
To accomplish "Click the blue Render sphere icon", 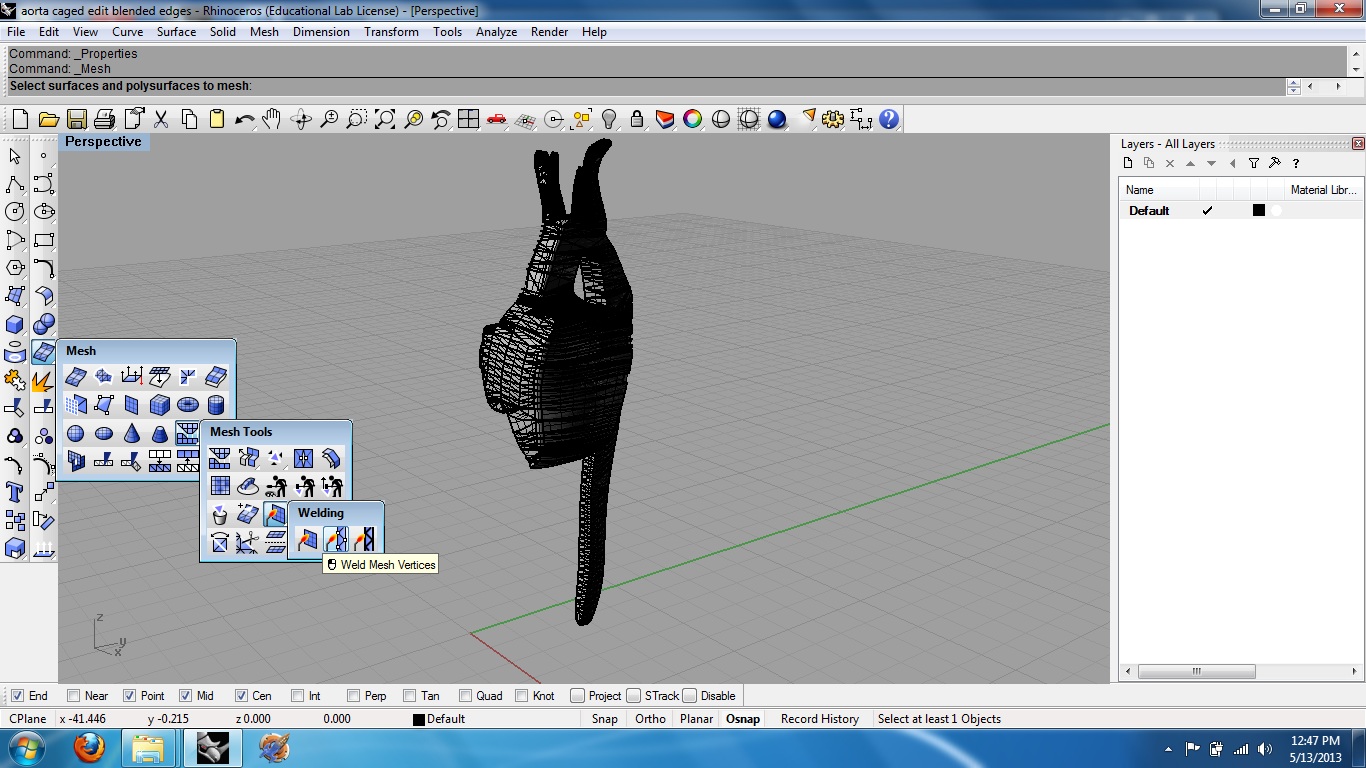I will (x=777, y=120).
